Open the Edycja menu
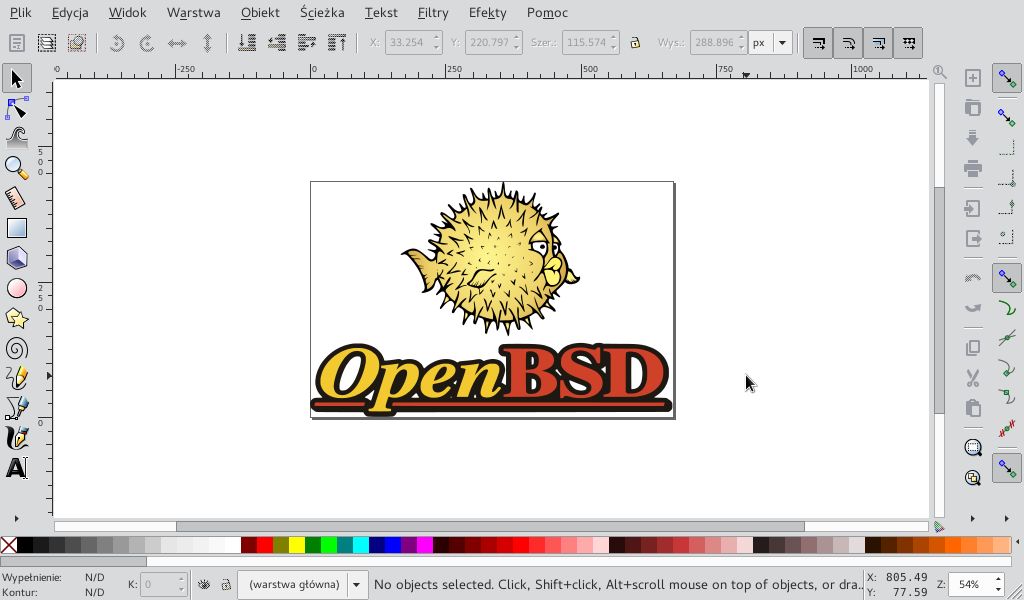This screenshot has height=600, width=1024. pos(70,12)
